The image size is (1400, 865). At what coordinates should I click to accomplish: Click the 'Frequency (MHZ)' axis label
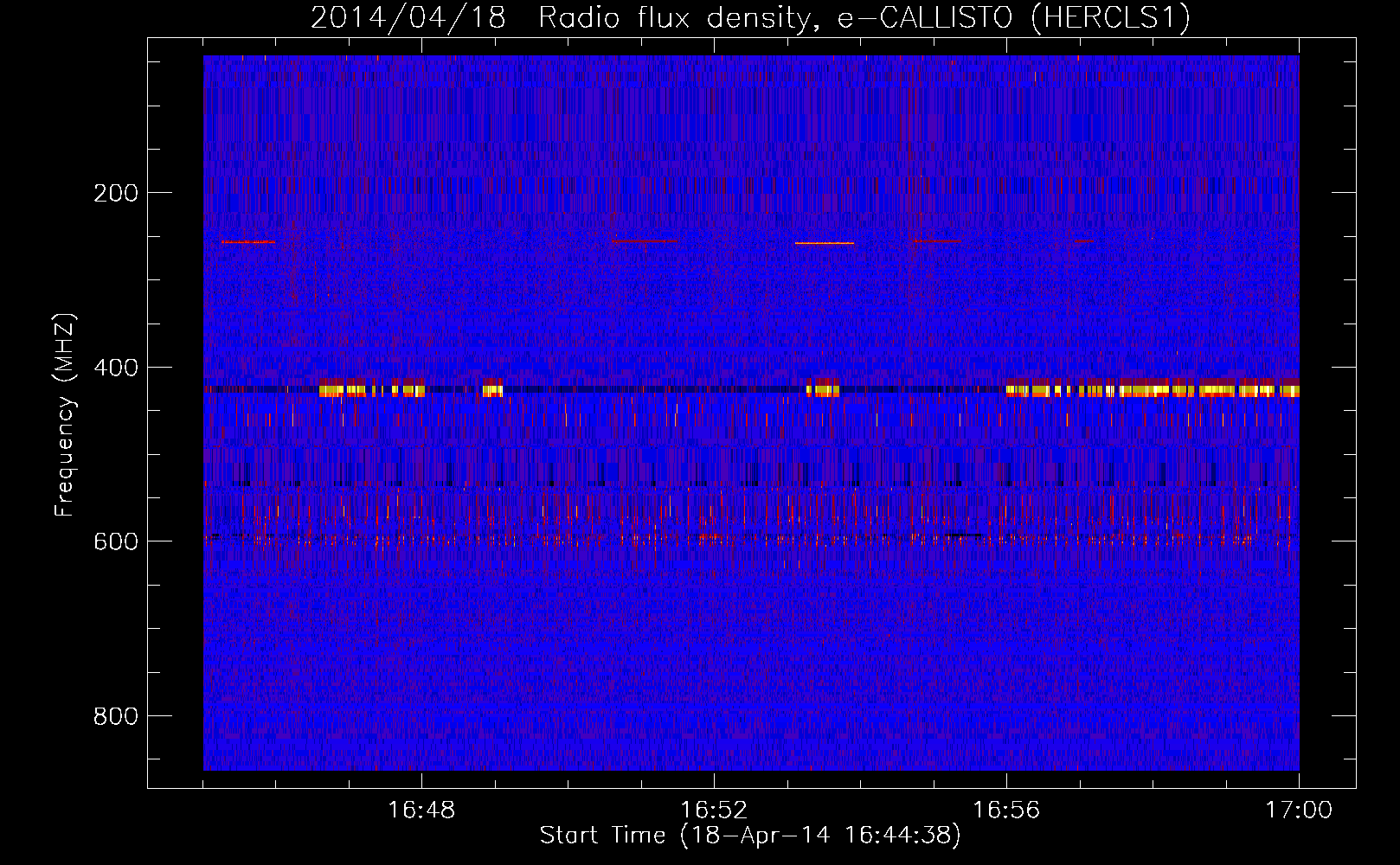point(65,415)
